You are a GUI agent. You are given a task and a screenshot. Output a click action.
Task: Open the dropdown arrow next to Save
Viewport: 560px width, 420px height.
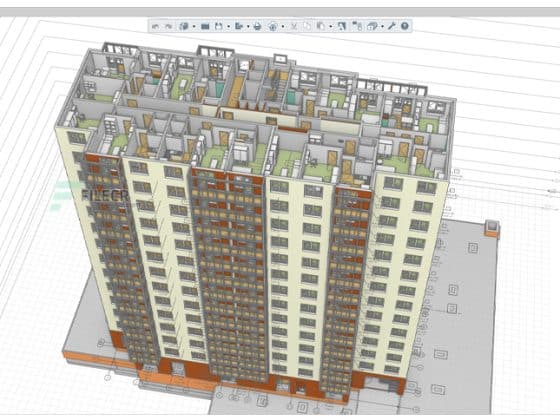coord(229,26)
